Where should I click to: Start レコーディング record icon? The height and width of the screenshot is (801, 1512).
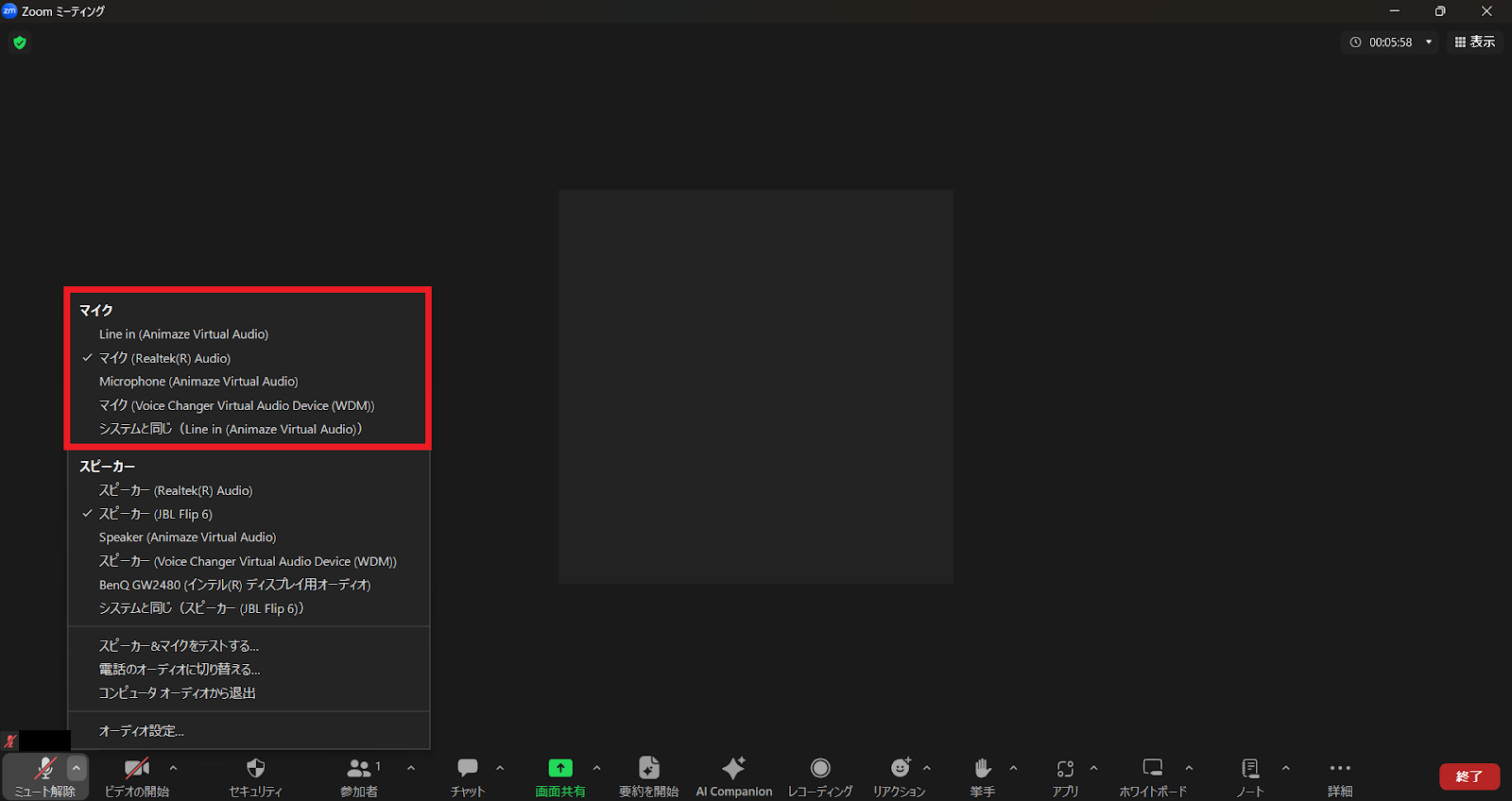(820, 768)
